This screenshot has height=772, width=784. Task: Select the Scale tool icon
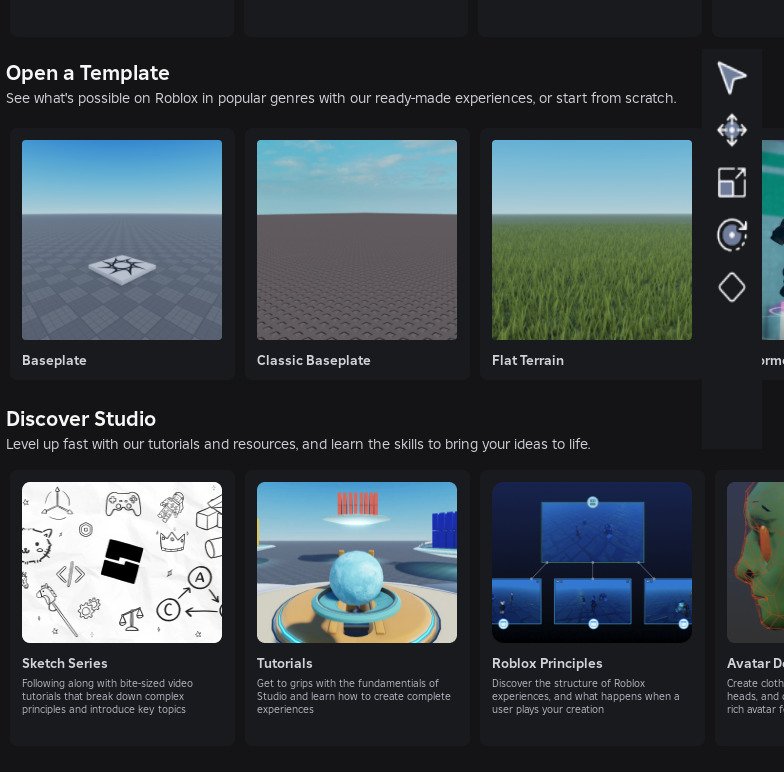(x=732, y=182)
